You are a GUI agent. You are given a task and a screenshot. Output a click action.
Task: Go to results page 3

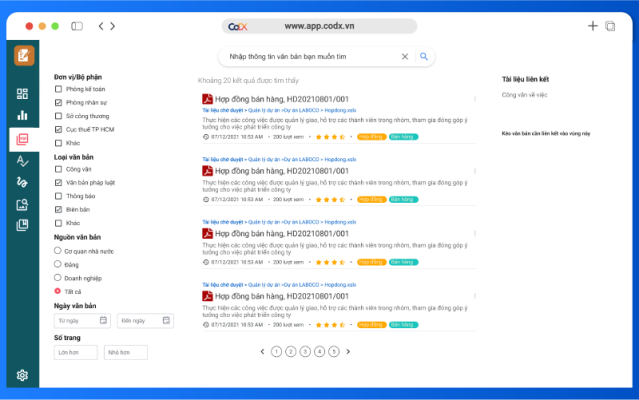click(305, 352)
